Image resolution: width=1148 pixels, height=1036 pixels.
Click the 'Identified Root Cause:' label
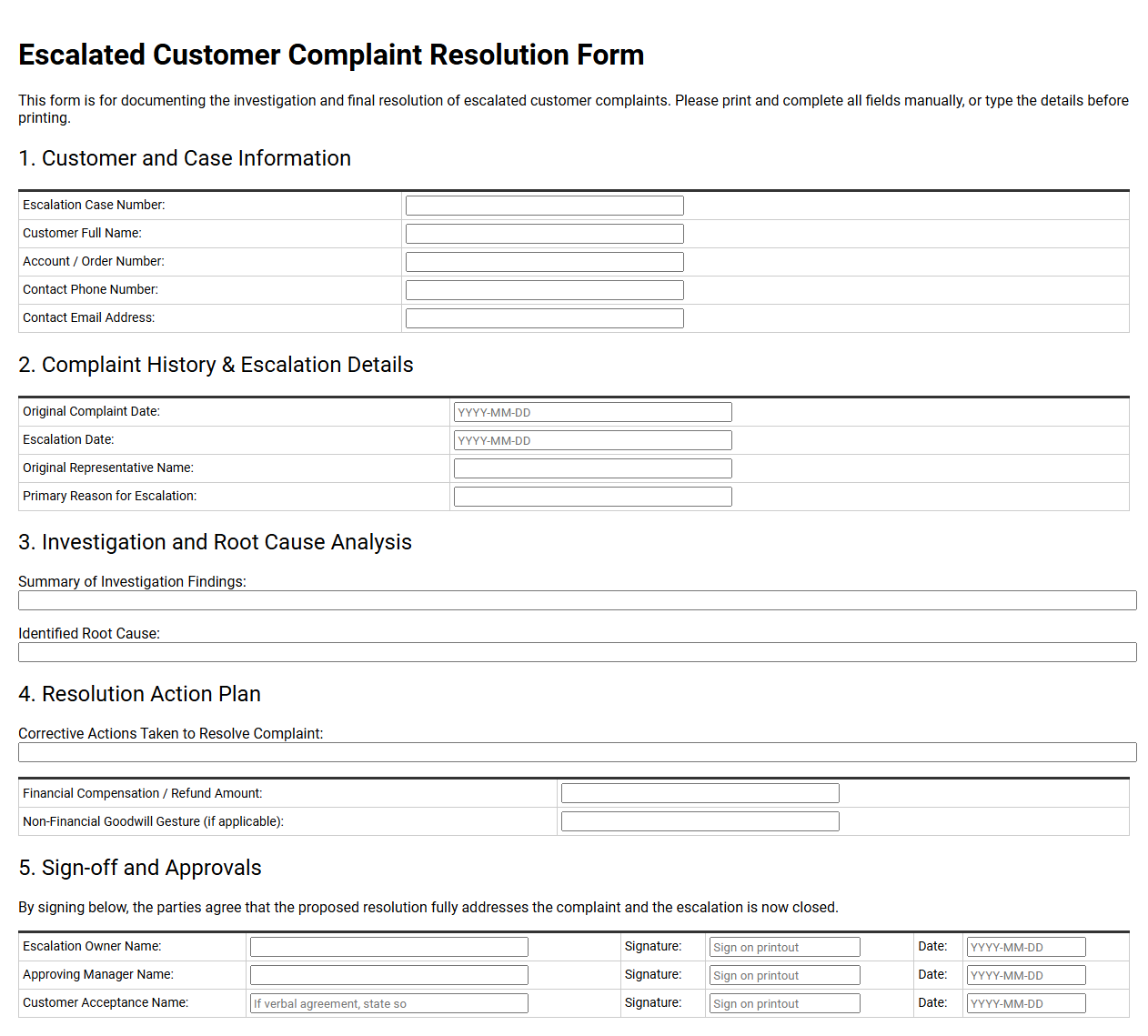pyautogui.click(x=89, y=633)
